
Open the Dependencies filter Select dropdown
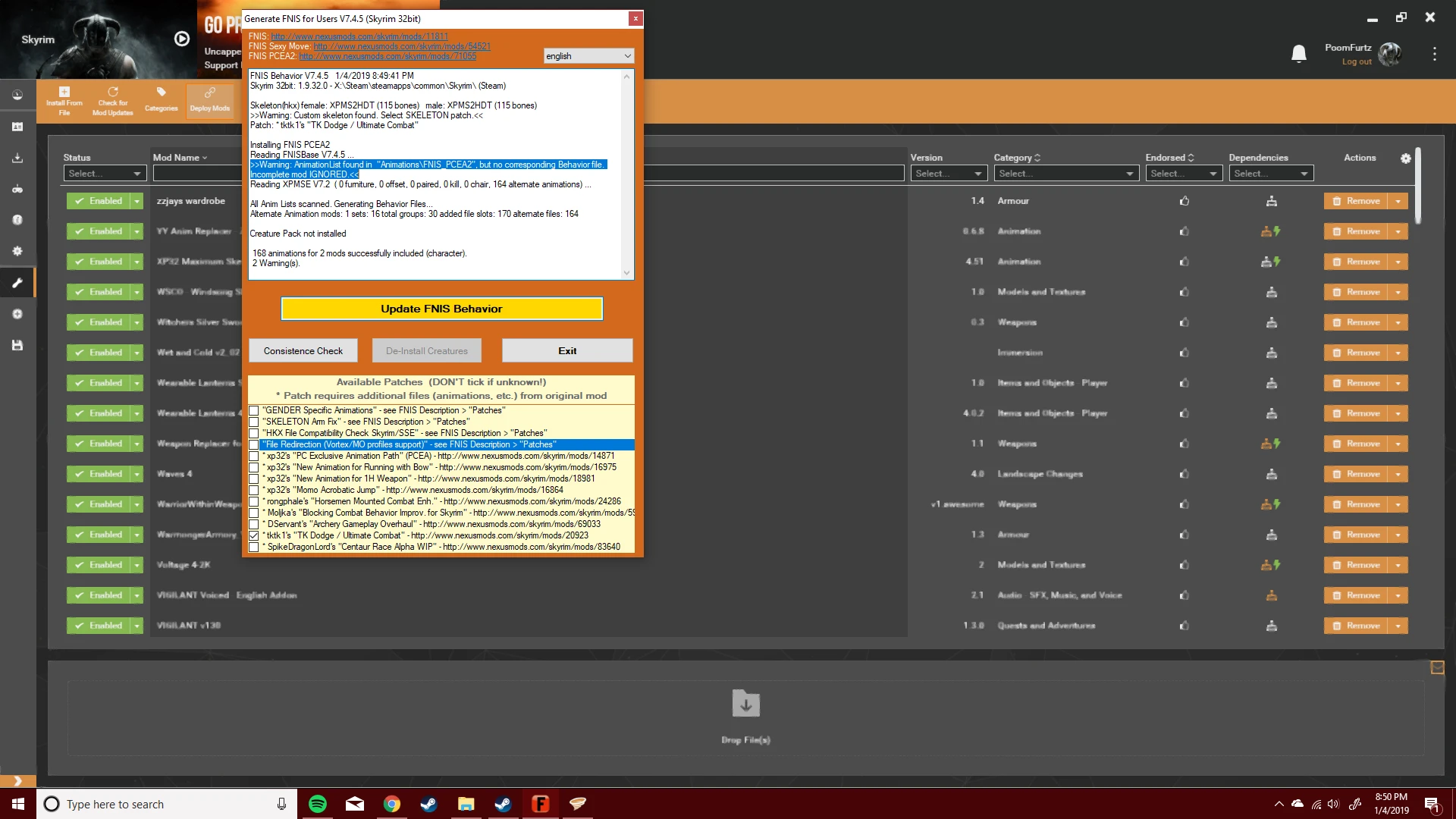click(1271, 174)
